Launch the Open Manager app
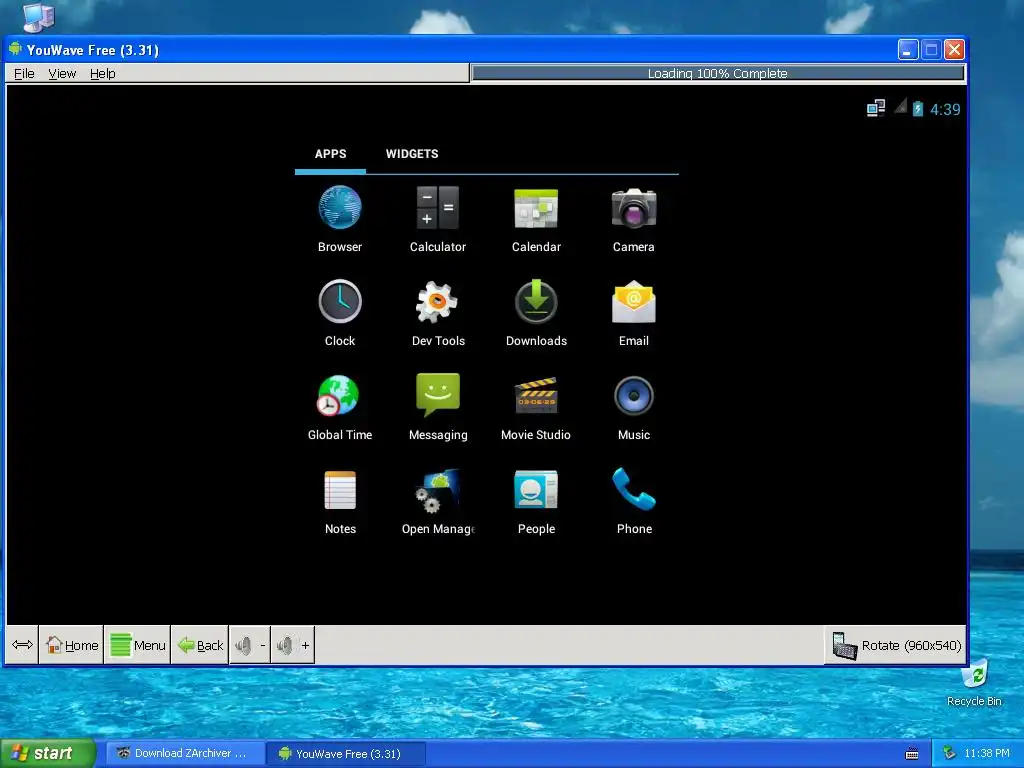1024x768 pixels. (438, 501)
